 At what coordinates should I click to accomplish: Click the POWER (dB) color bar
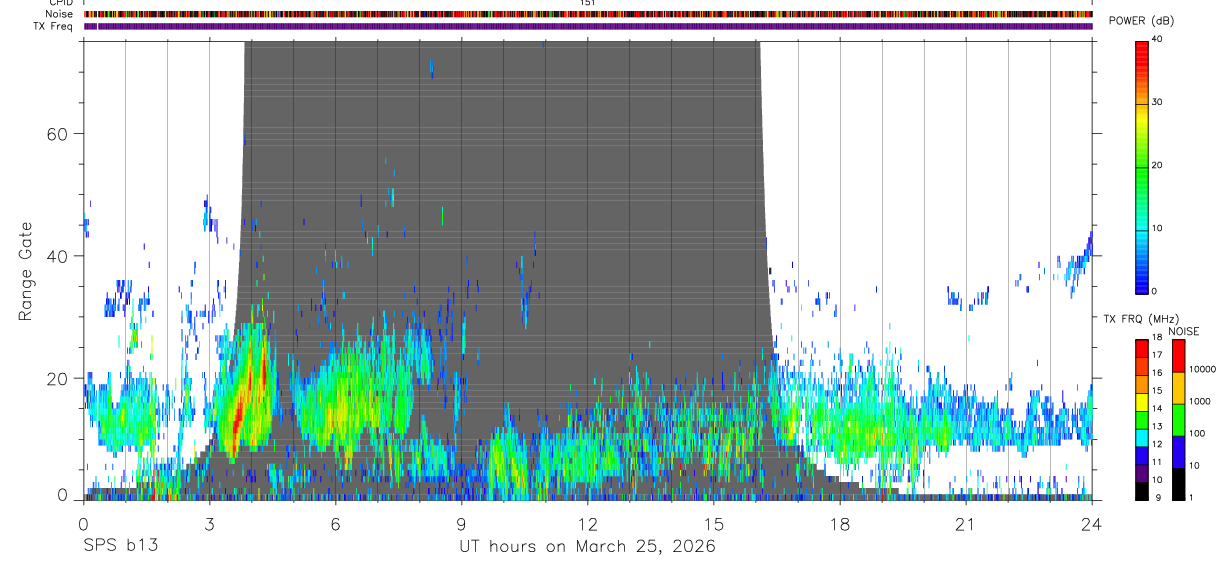1142,166
